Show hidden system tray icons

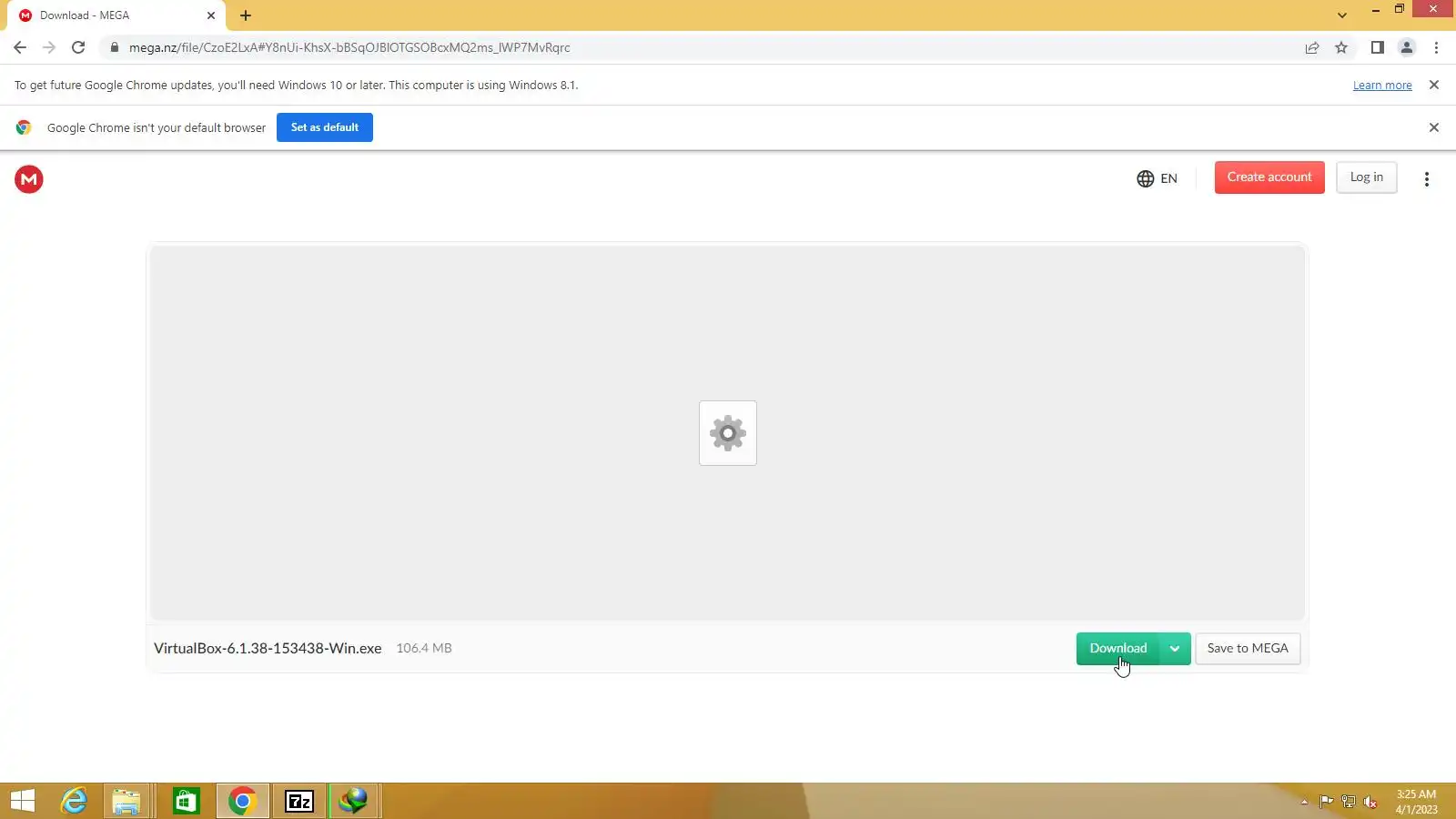pyautogui.click(x=1304, y=802)
